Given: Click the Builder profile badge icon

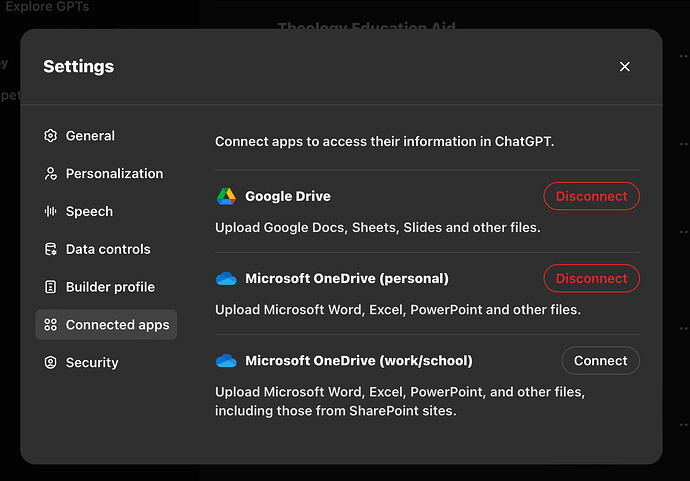Looking at the screenshot, I should [51, 287].
